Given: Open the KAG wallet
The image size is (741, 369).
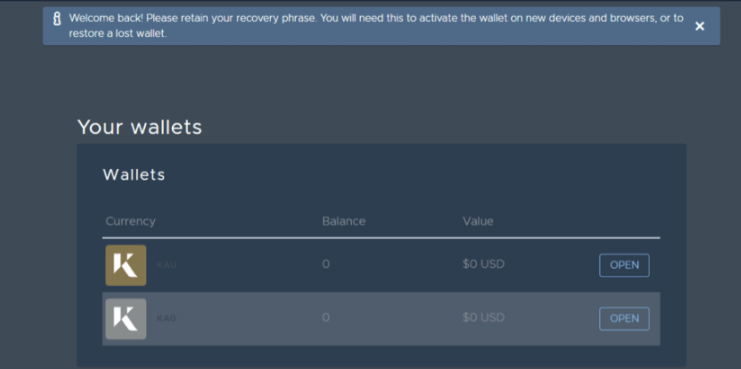Looking at the screenshot, I should point(624,319).
